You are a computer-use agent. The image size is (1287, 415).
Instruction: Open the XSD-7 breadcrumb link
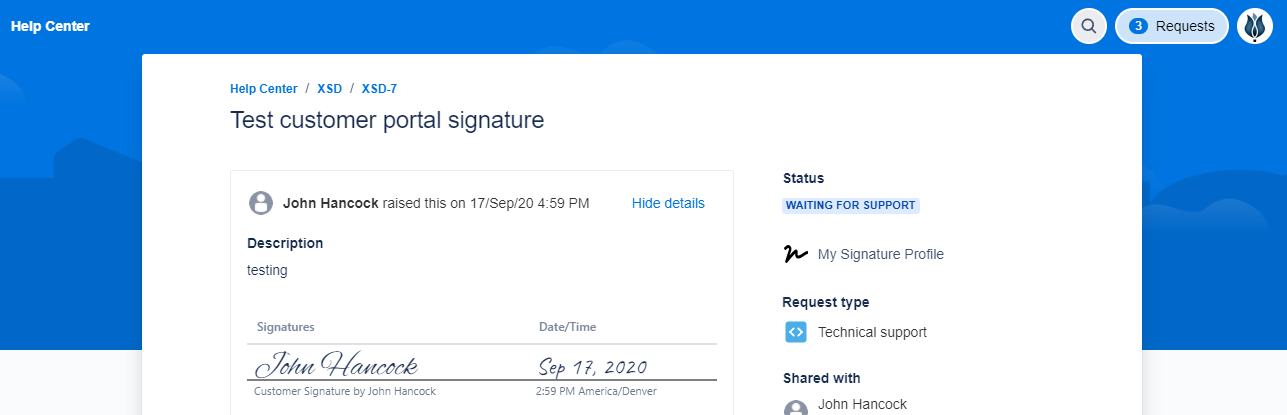click(x=379, y=89)
